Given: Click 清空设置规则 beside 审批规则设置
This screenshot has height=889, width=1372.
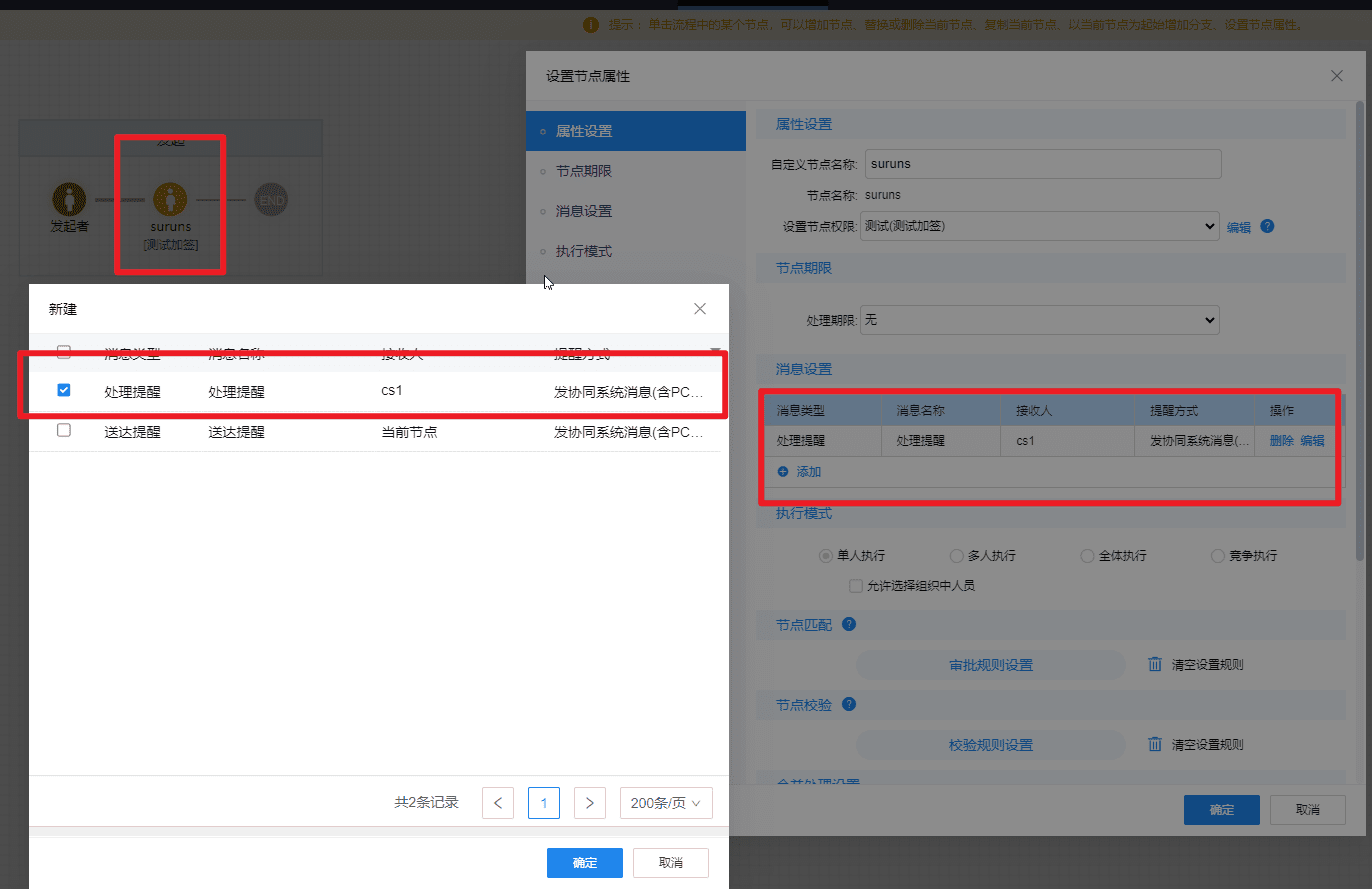Looking at the screenshot, I should tap(1208, 665).
